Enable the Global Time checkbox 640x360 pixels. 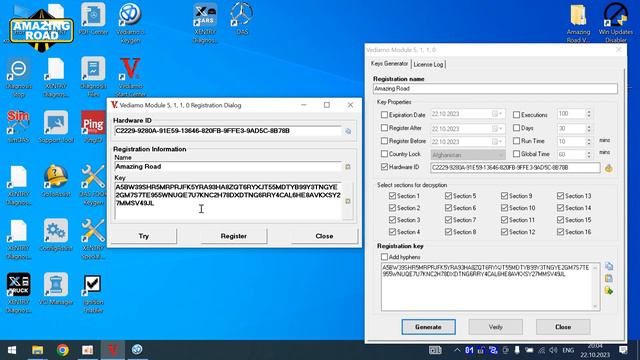point(516,154)
